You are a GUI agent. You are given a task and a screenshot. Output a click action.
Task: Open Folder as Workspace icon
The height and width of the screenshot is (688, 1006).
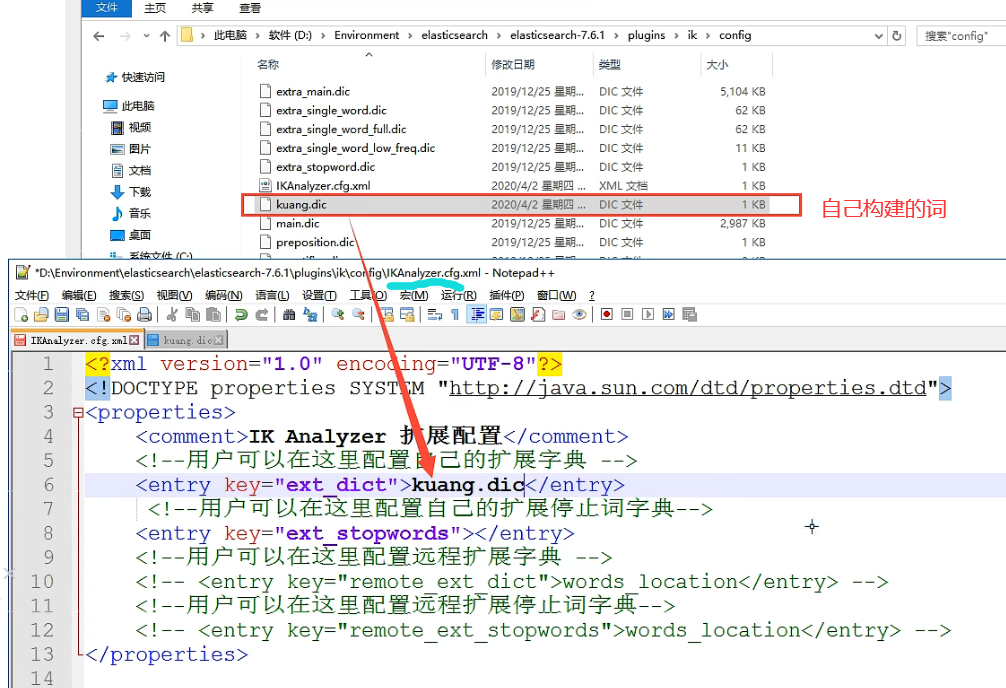[x=558, y=314]
